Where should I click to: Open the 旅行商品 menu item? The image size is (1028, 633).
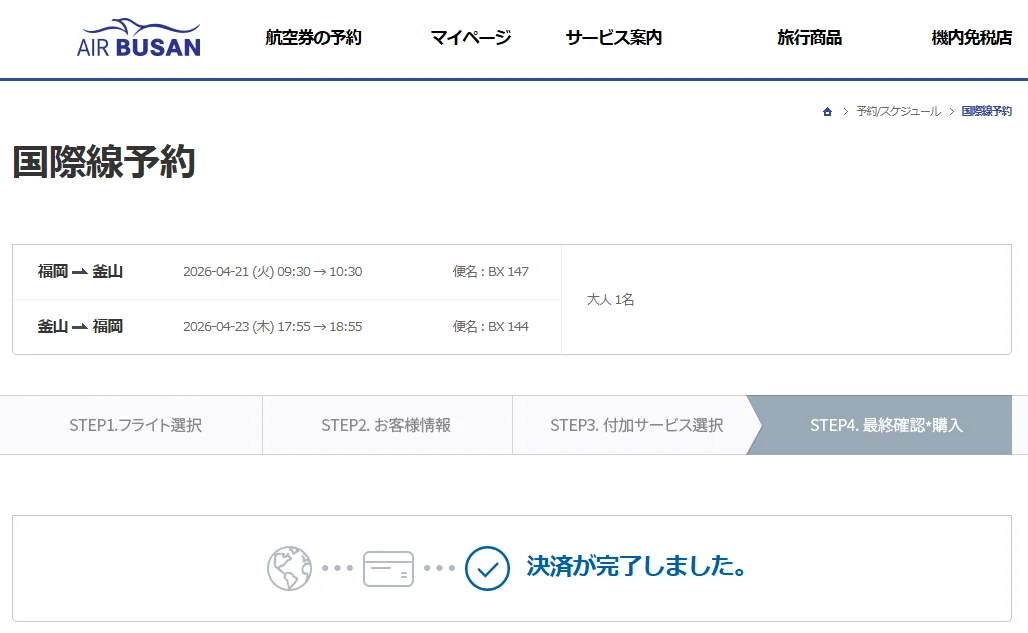(x=809, y=38)
